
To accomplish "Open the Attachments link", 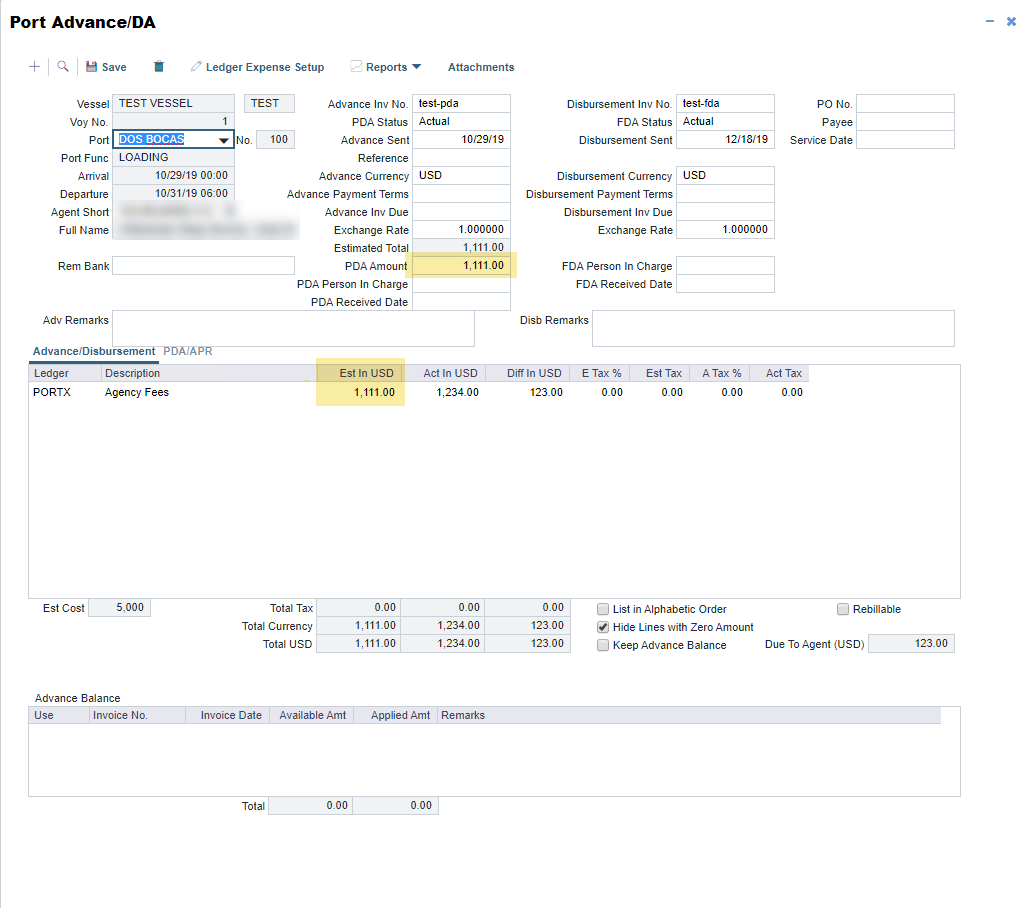I will 481,67.
